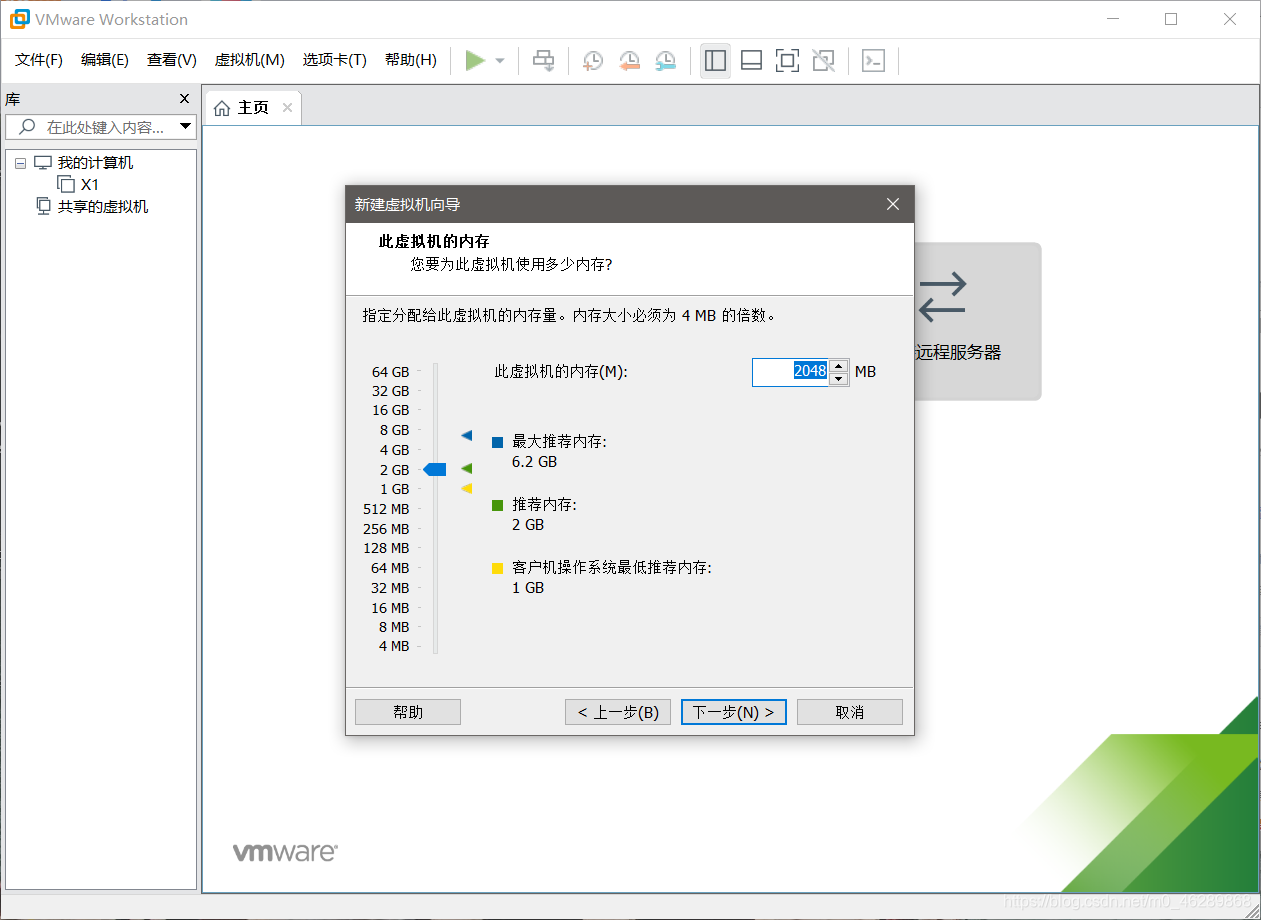The height and width of the screenshot is (920, 1261).
Task: Click the memory value field showing 2048
Action: tap(790, 371)
